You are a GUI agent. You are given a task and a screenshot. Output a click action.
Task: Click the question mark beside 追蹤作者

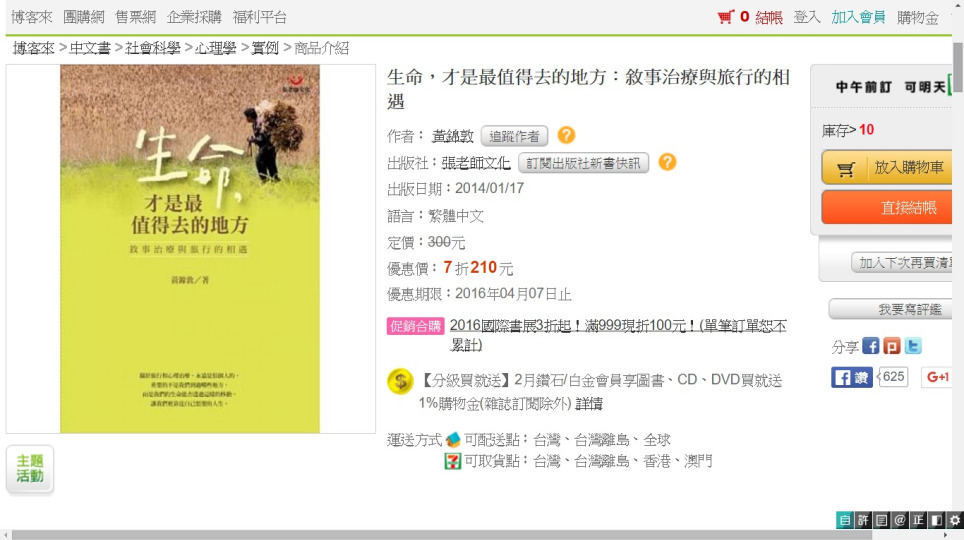click(x=566, y=135)
